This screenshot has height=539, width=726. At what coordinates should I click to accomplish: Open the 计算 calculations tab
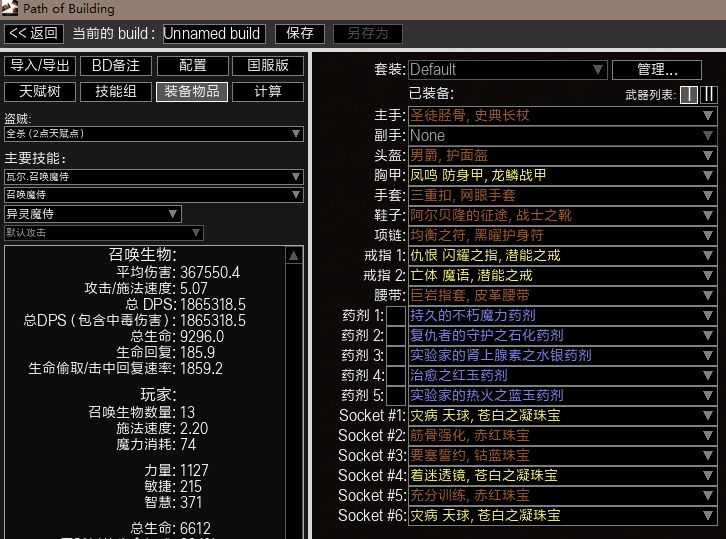coord(268,92)
